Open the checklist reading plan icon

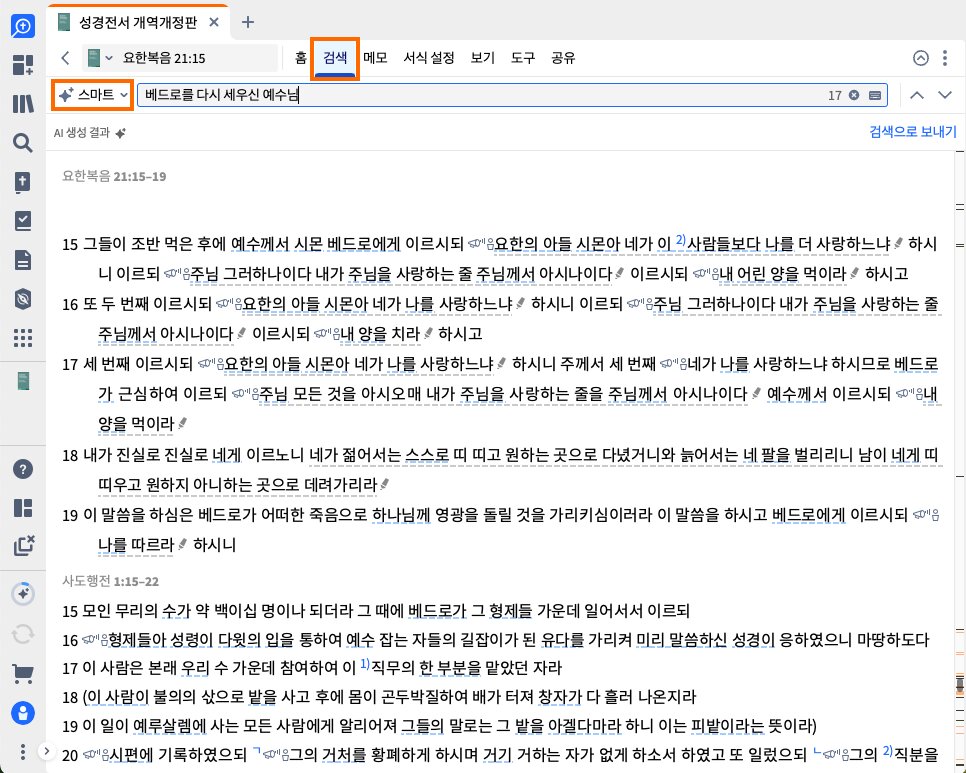(x=23, y=221)
